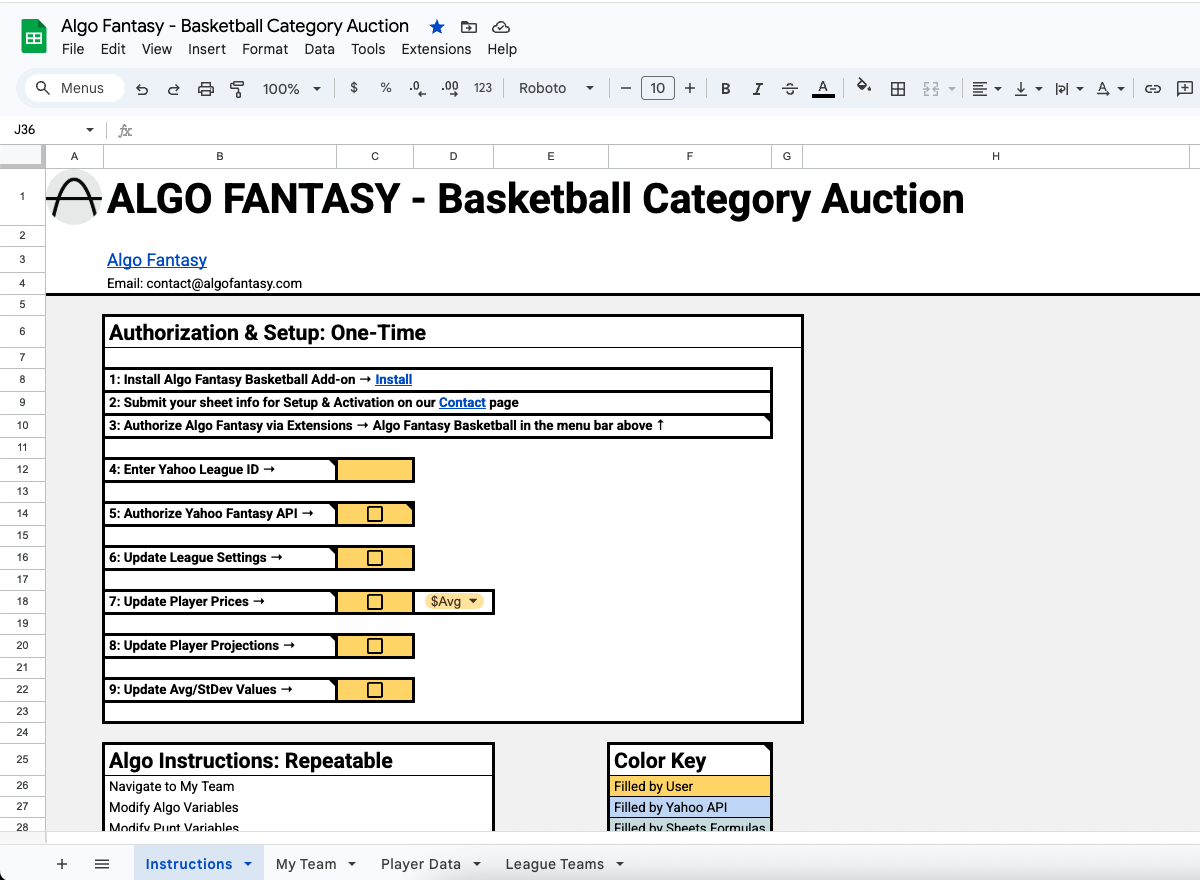Format as percent
The height and width of the screenshot is (880, 1200).
tap(386, 88)
